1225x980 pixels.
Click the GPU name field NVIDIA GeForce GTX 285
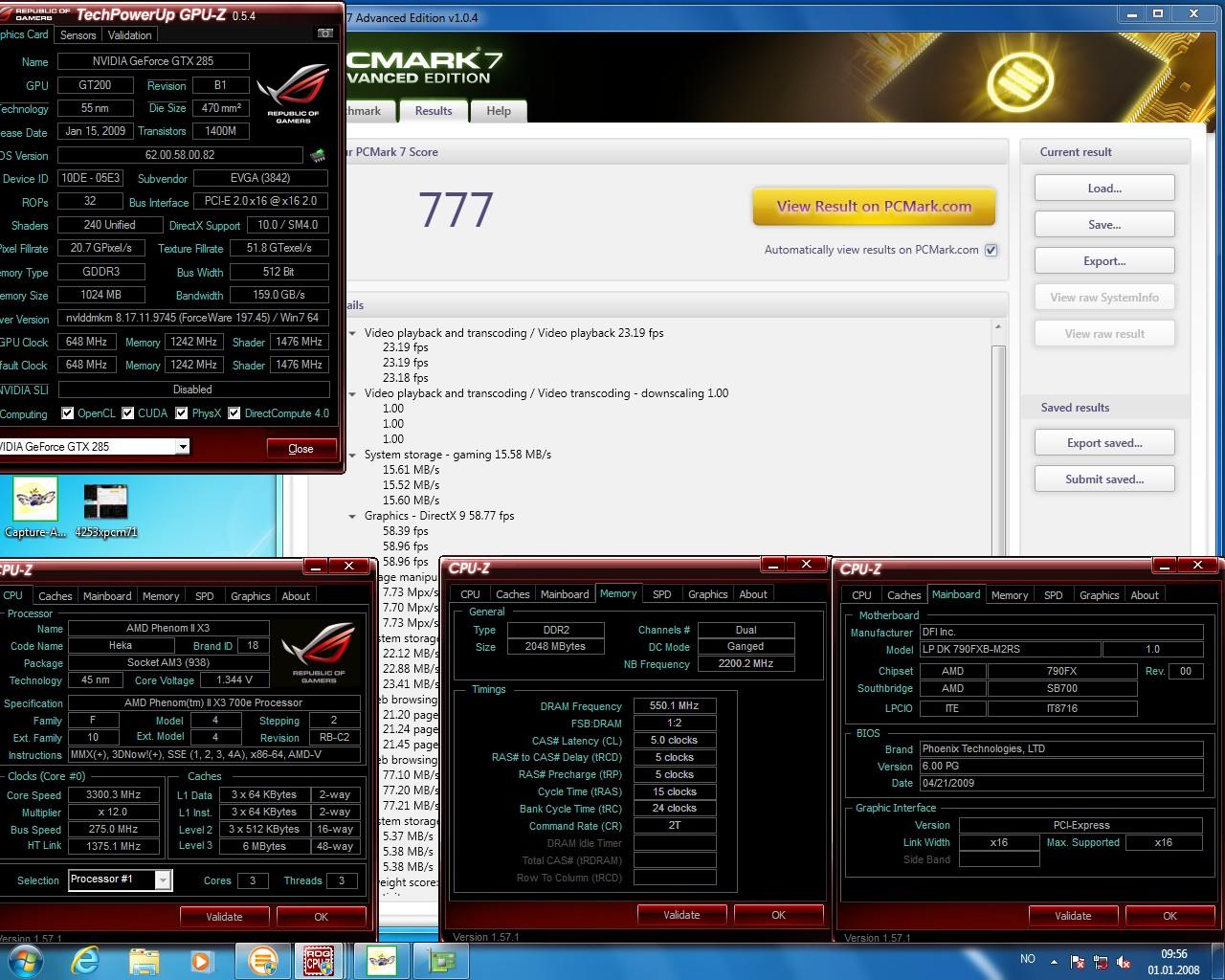[153, 61]
